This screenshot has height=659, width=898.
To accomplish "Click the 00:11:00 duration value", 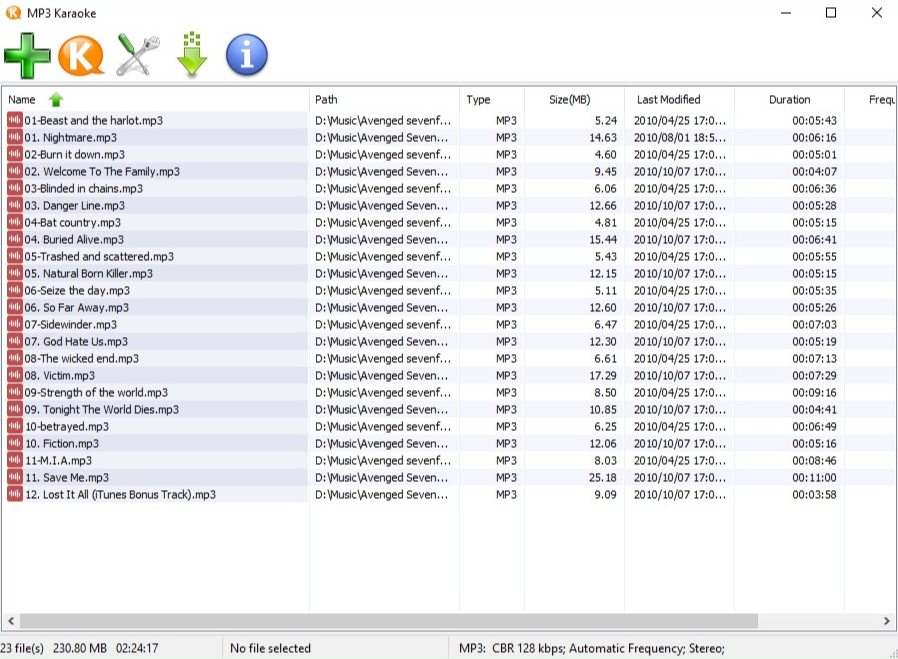I will tap(814, 477).
